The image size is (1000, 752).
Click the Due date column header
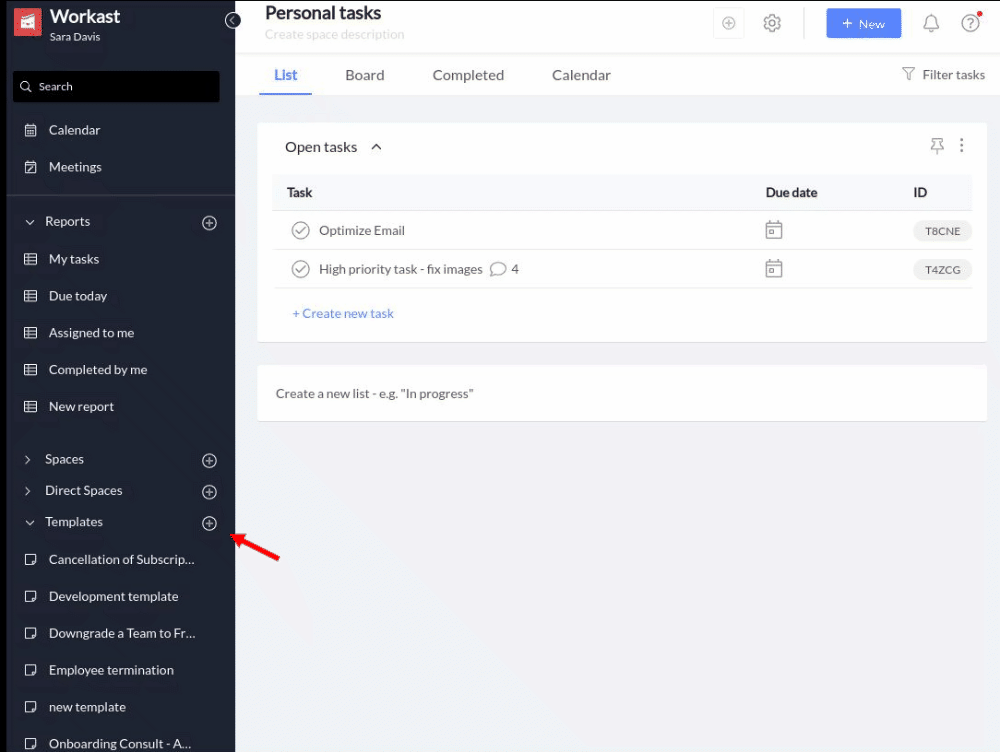click(x=791, y=193)
